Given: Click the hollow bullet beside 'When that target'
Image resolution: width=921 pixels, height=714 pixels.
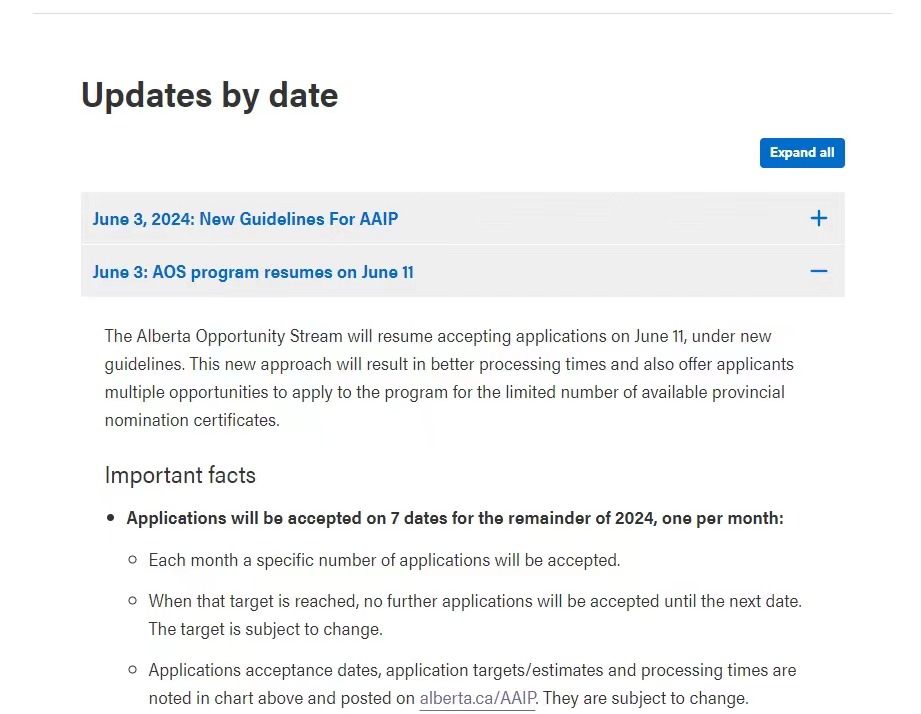Looking at the screenshot, I should [133, 601].
